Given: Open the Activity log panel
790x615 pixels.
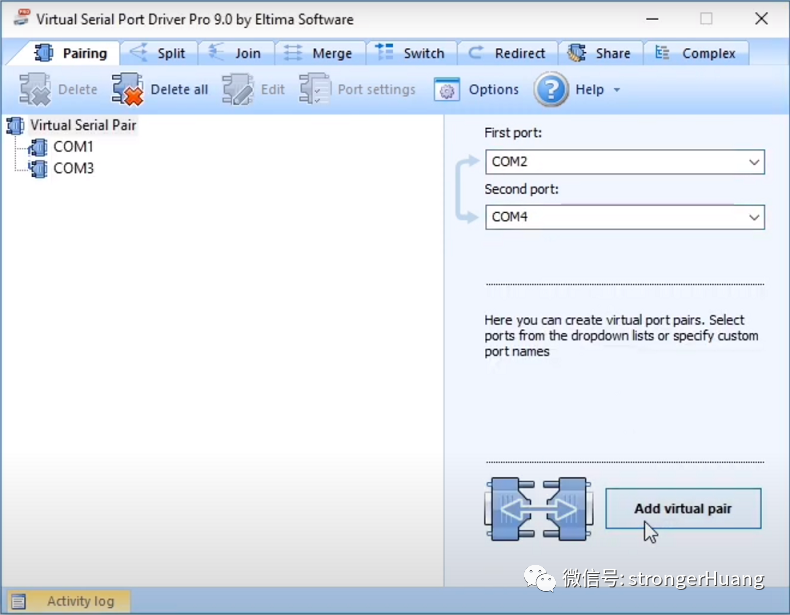Looking at the screenshot, I should [x=69, y=601].
